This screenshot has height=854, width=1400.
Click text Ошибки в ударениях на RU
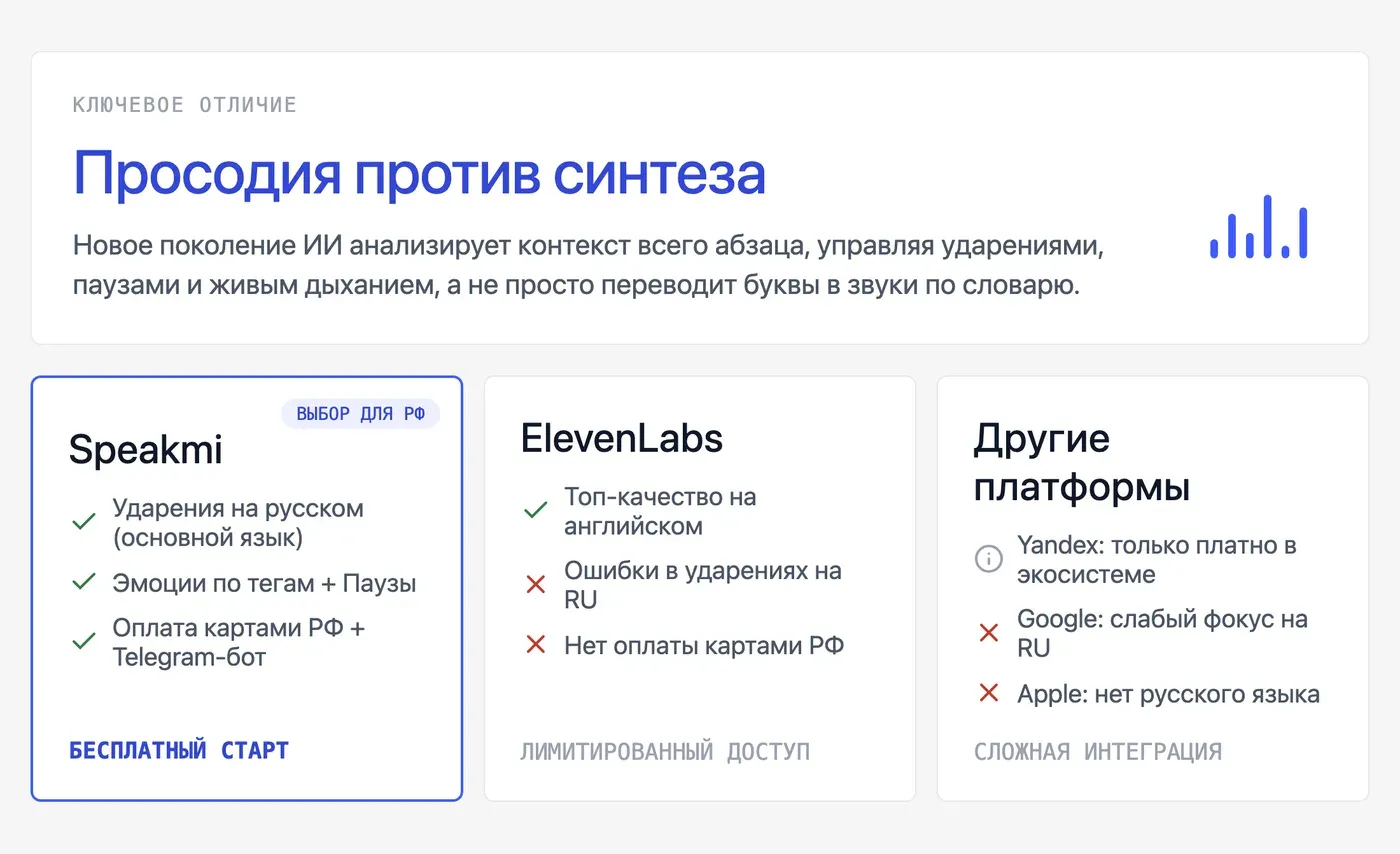click(703, 585)
